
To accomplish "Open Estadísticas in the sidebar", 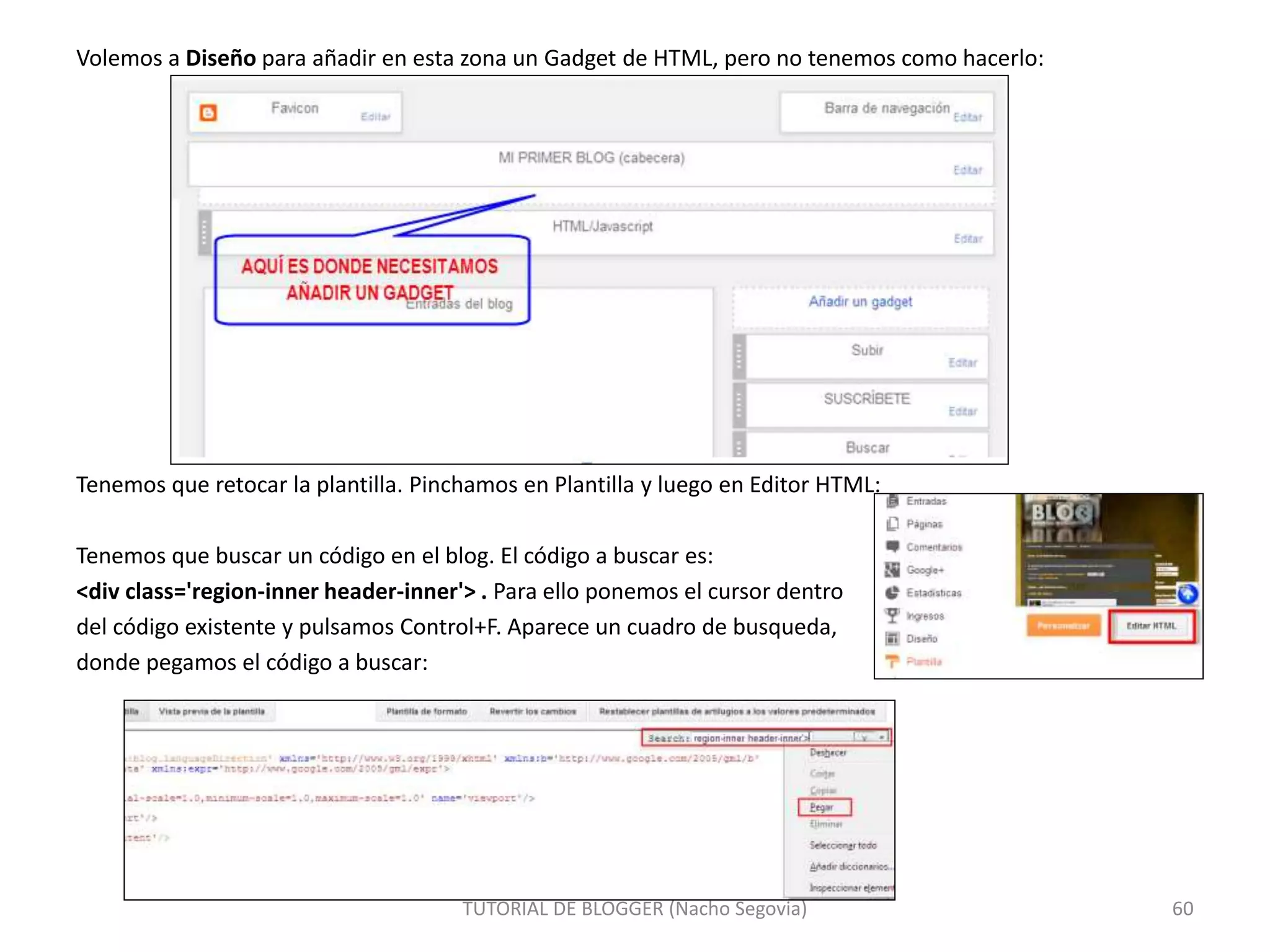I will point(934,593).
